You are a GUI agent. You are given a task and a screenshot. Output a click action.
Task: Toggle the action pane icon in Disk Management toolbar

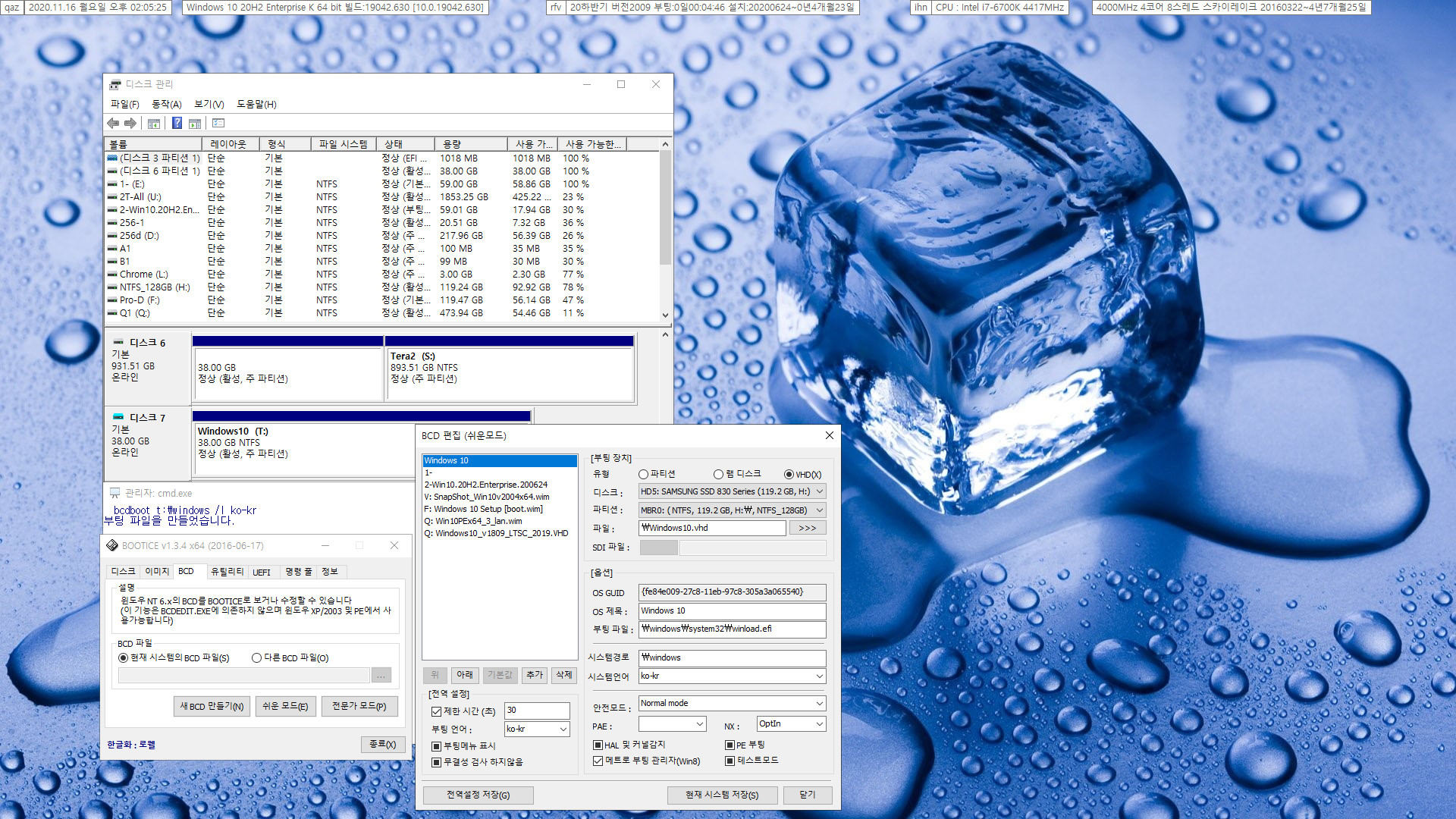tap(195, 123)
